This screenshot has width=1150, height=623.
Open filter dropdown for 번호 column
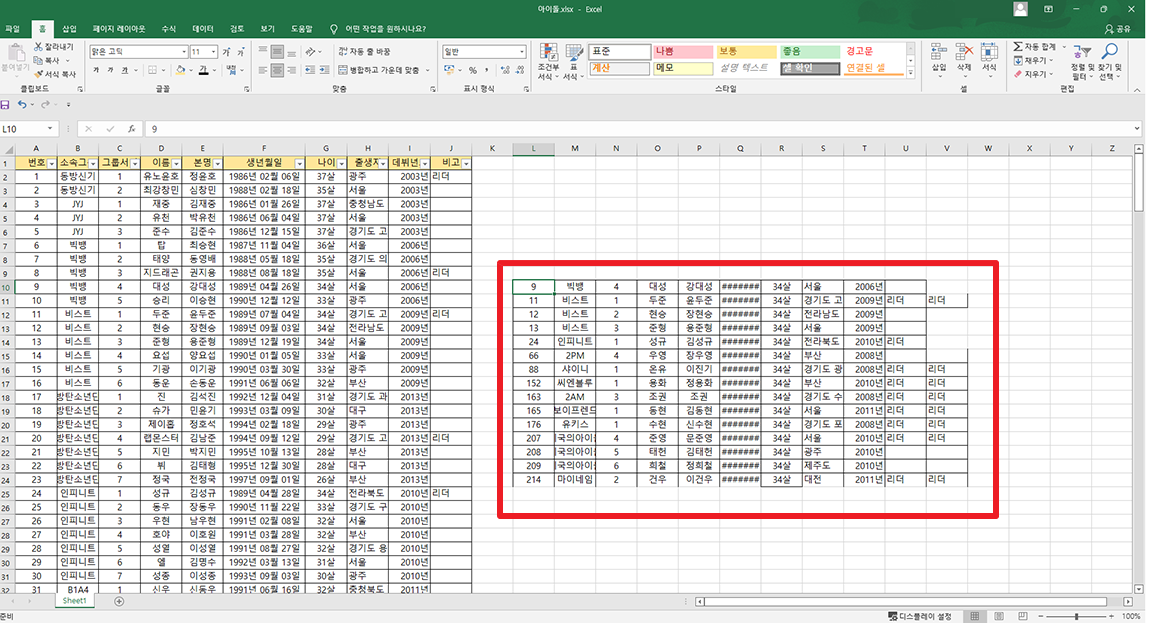(x=51, y=163)
